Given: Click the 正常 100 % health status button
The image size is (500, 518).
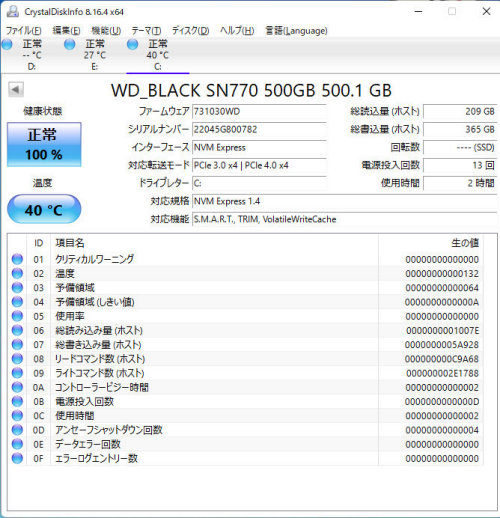Looking at the screenshot, I should (44, 144).
